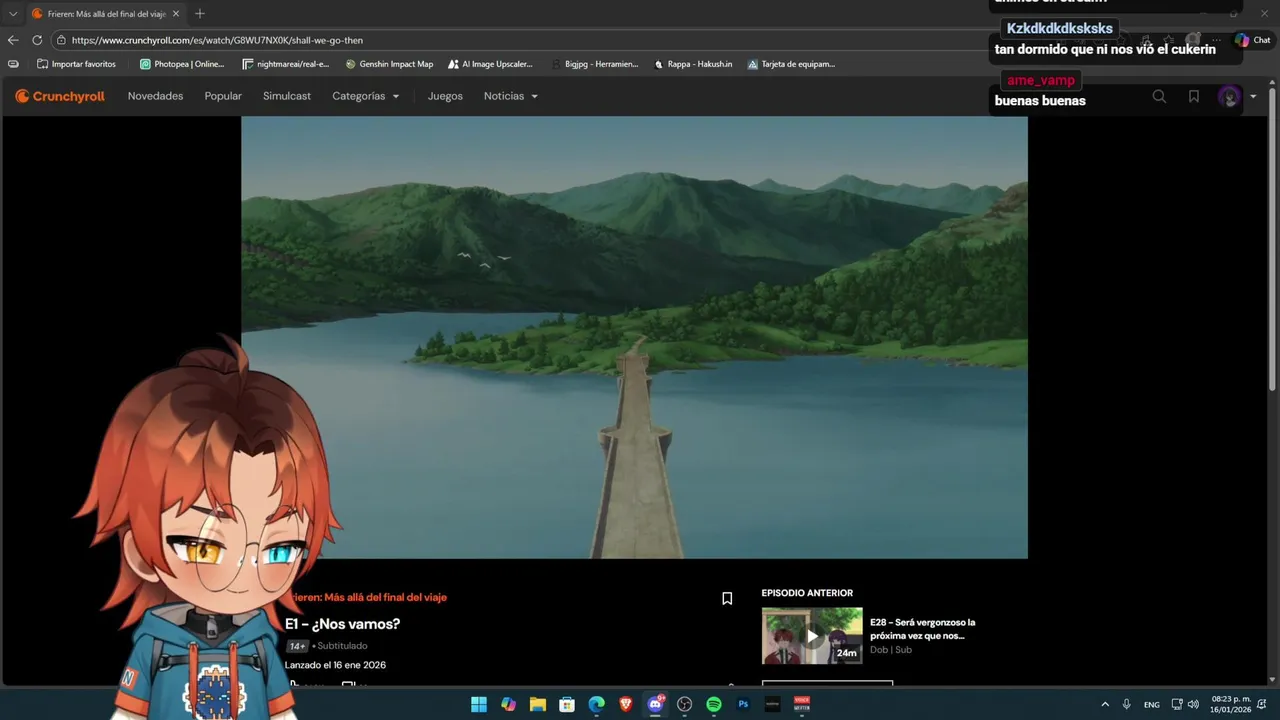Open the E28 Será vergonzoso episode title
This screenshot has height=720, width=1280.
[922, 629]
